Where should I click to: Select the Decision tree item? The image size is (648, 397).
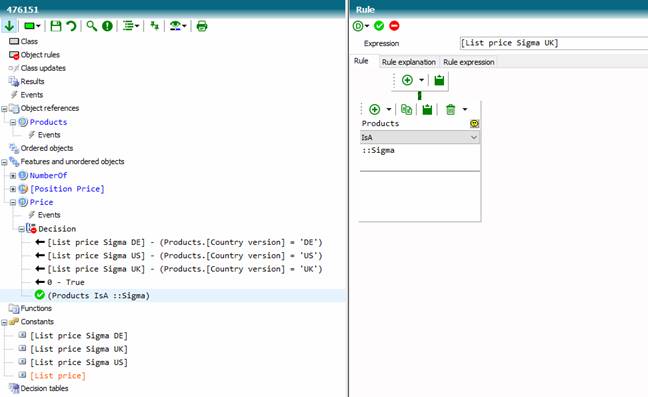click(57, 229)
